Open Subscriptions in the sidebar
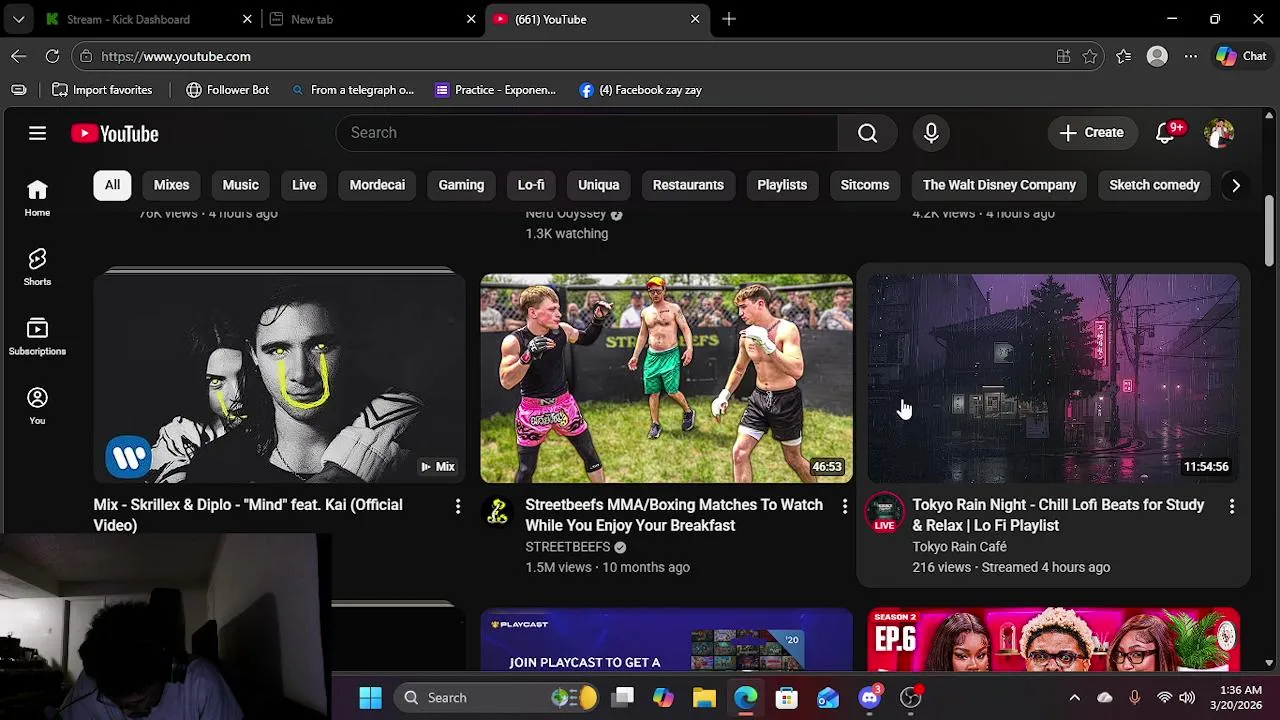 tap(37, 337)
